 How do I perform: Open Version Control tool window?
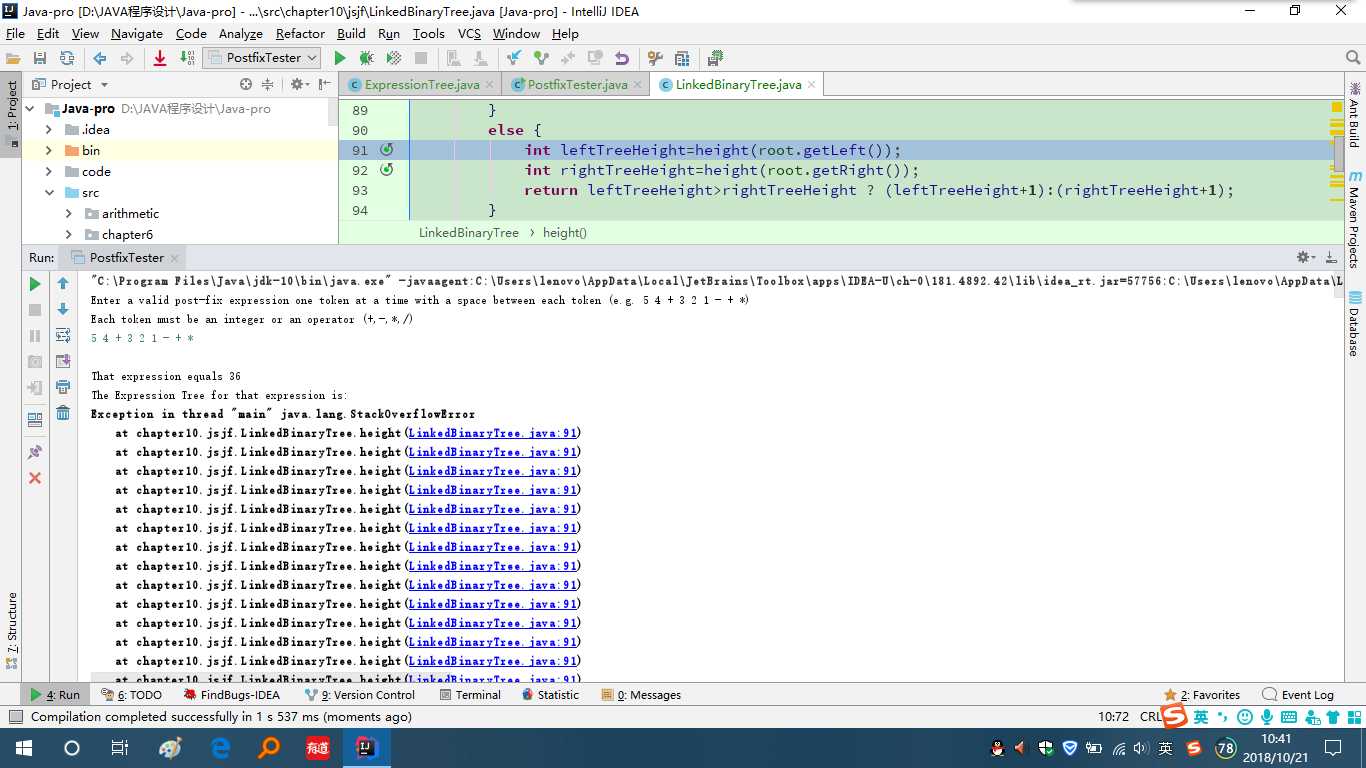point(360,695)
